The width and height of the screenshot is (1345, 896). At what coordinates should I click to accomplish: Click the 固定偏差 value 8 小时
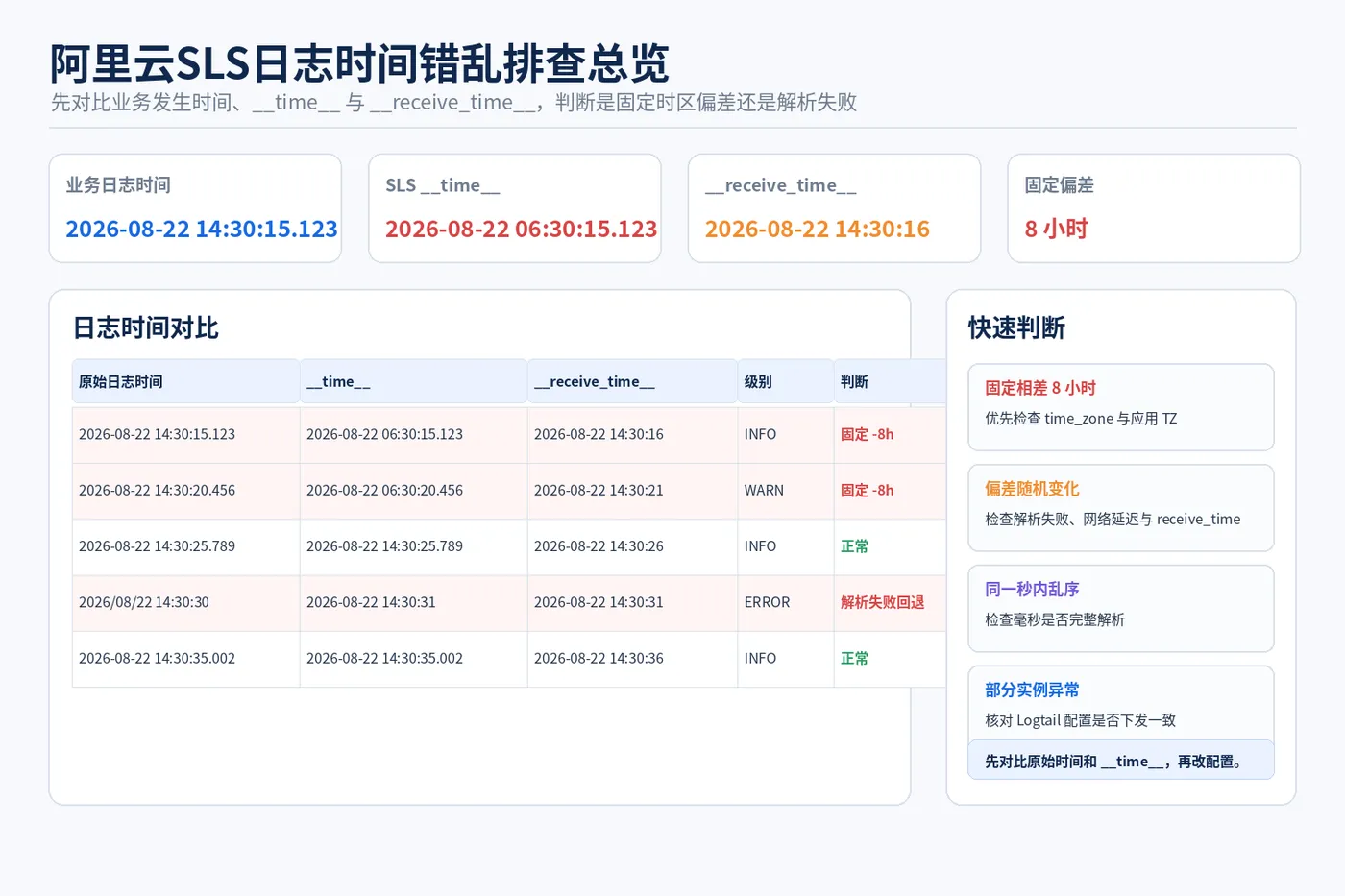(x=1056, y=229)
